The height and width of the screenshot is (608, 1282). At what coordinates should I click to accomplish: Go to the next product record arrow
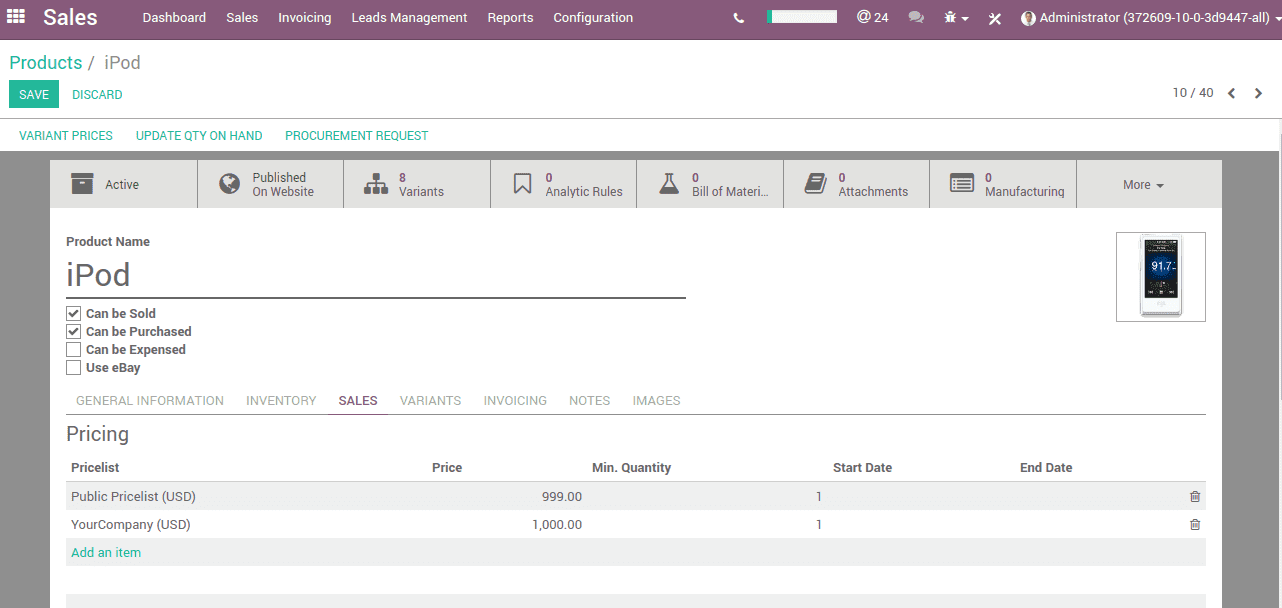coord(1259,93)
